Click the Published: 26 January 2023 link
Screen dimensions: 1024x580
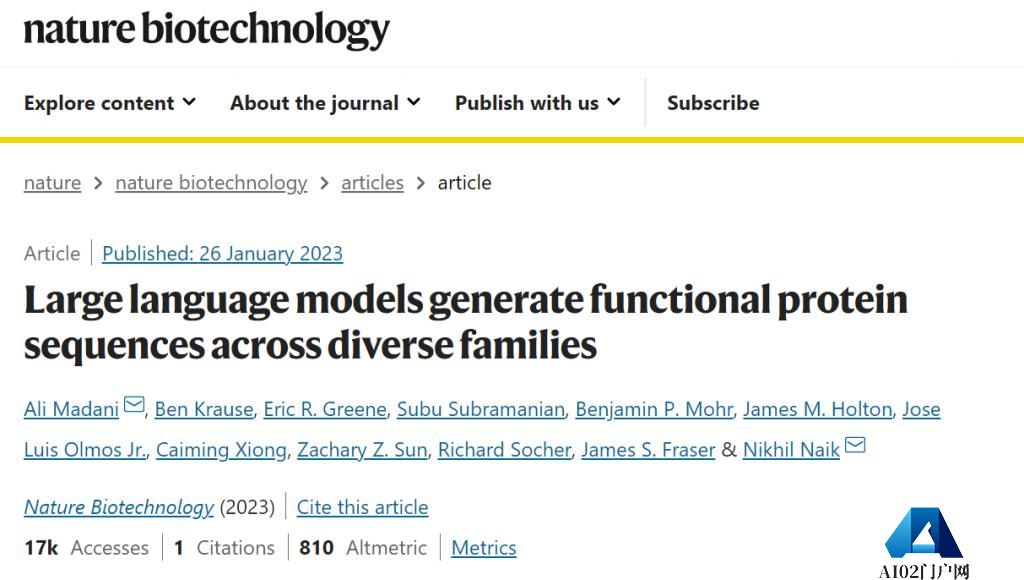[x=223, y=253]
